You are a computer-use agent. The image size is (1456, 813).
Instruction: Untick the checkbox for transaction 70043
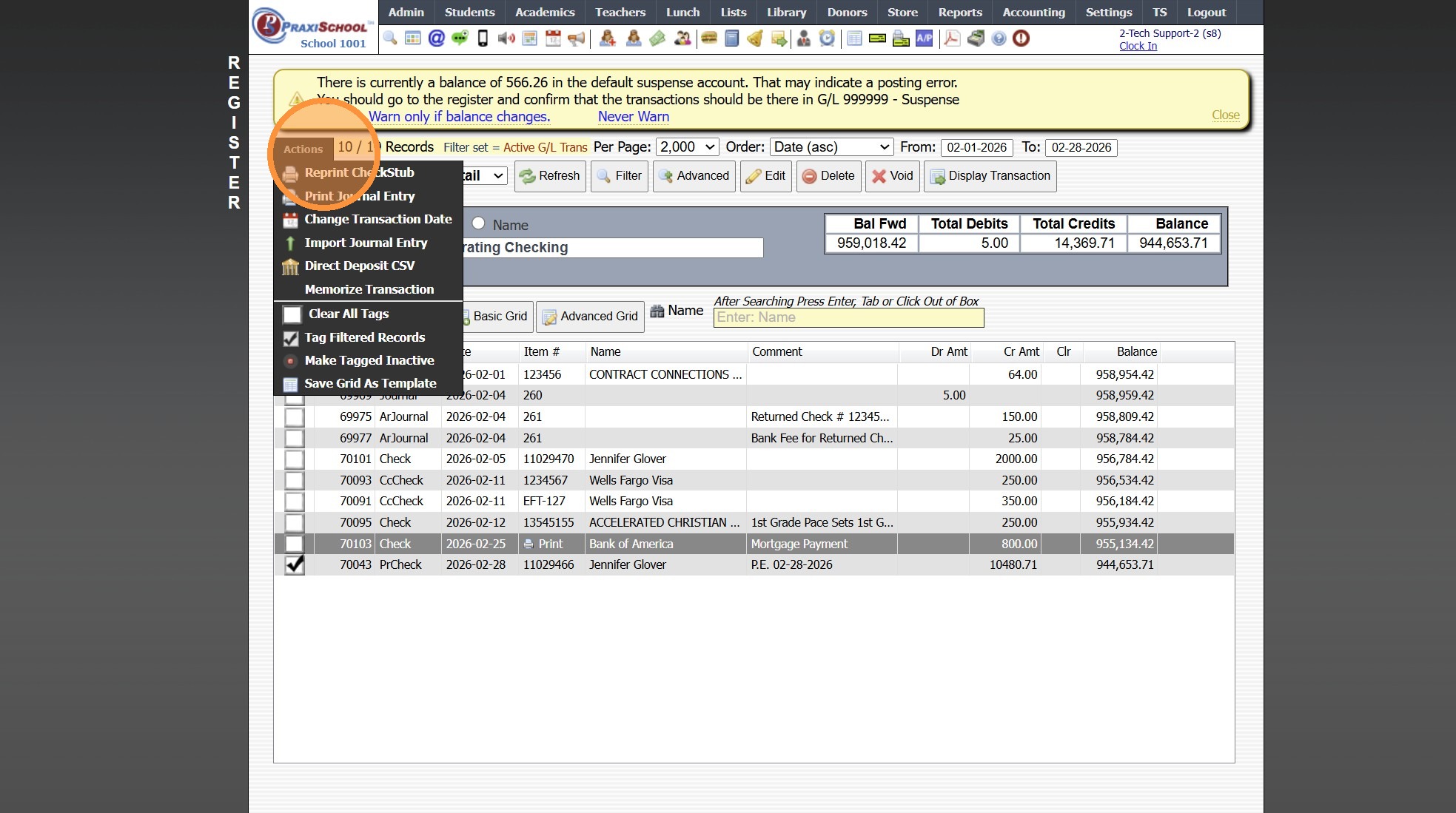click(295, 564)
